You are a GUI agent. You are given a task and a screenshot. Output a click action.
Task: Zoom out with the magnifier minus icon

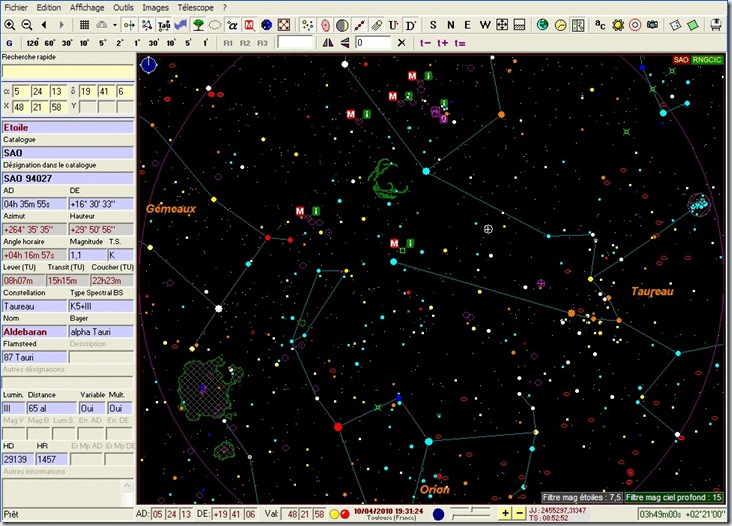pos(27,25)
